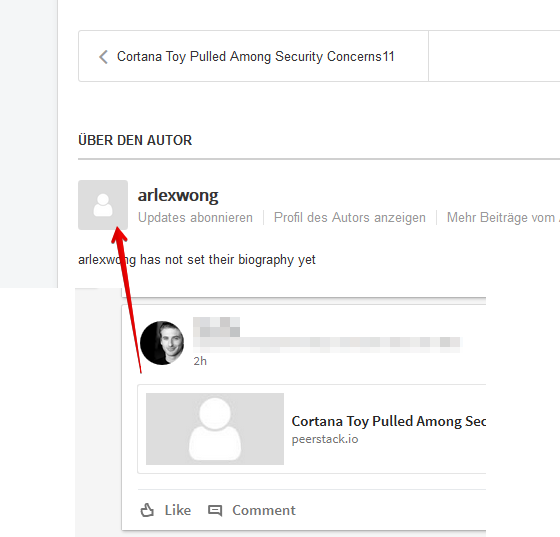
Task: Click the peerstack.io domain text
Action: (x=325, y=439)
